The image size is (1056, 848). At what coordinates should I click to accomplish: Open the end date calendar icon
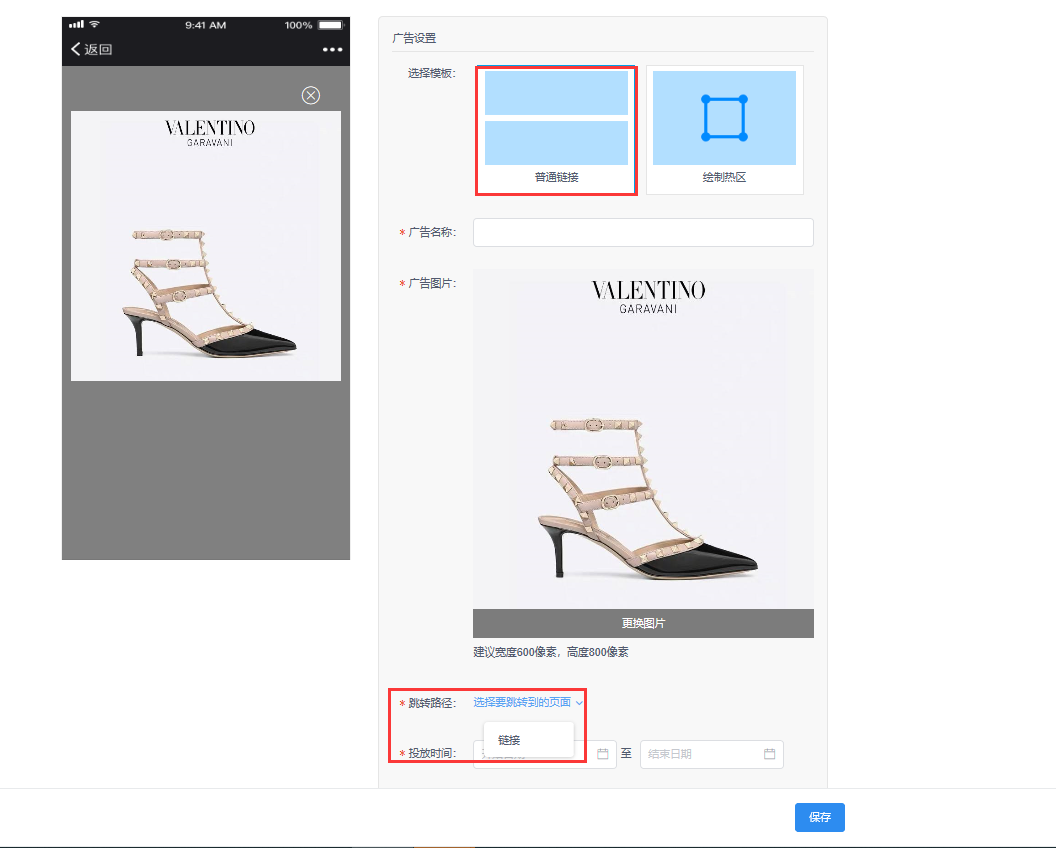point(769,754)
